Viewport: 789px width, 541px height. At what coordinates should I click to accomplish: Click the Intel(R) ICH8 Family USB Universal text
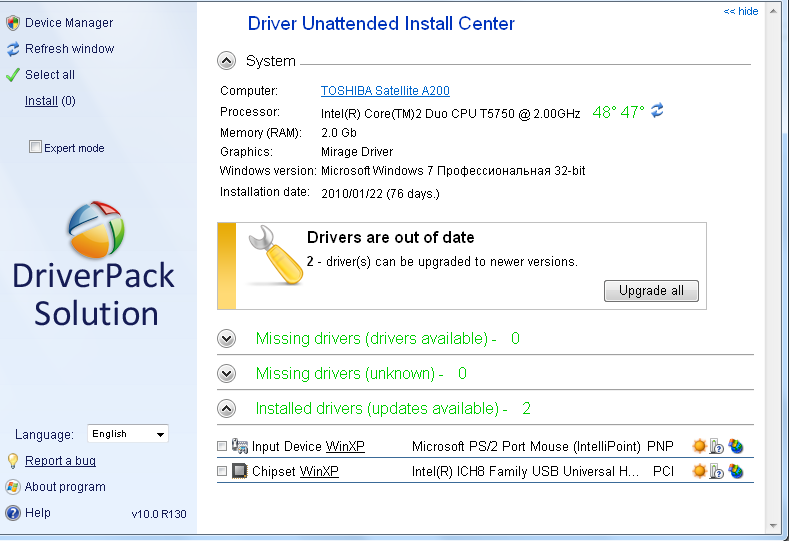525,472
